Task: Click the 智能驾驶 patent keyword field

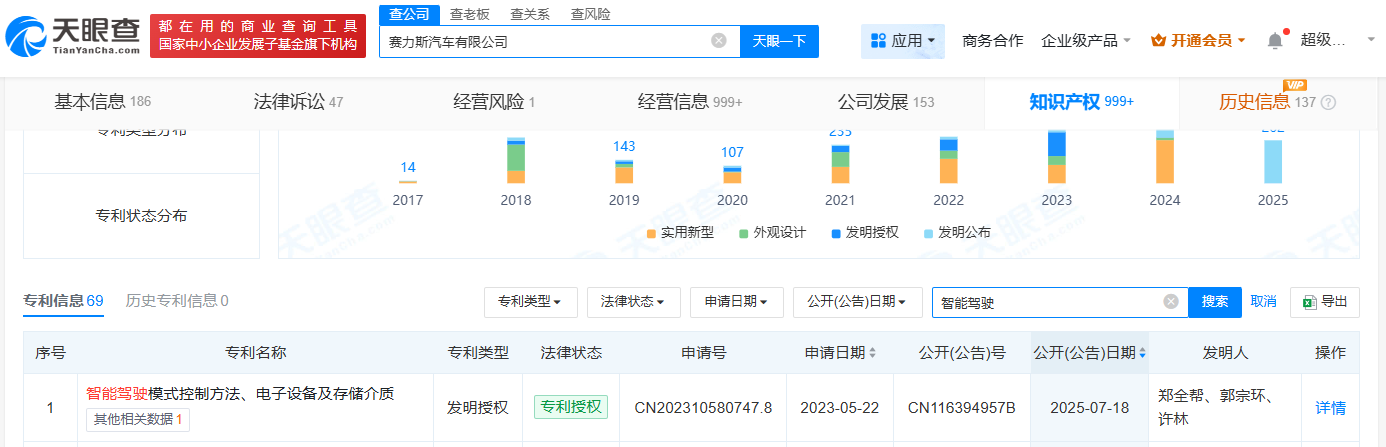Action: point(1060,302)
